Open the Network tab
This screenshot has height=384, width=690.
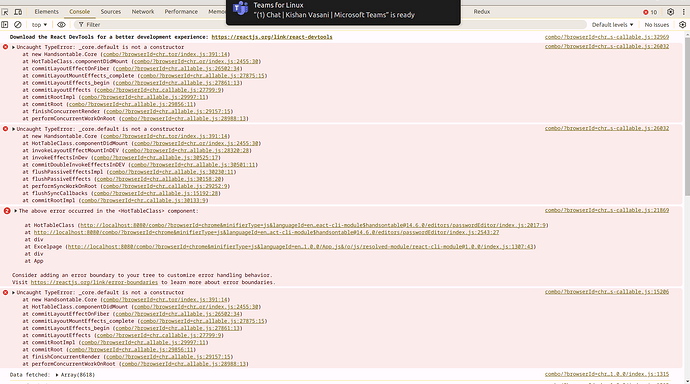[143, 12]
